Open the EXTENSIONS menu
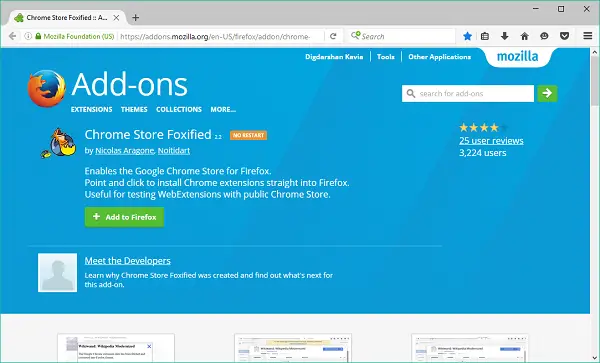 pyautogui.click(x=91, y=109)
